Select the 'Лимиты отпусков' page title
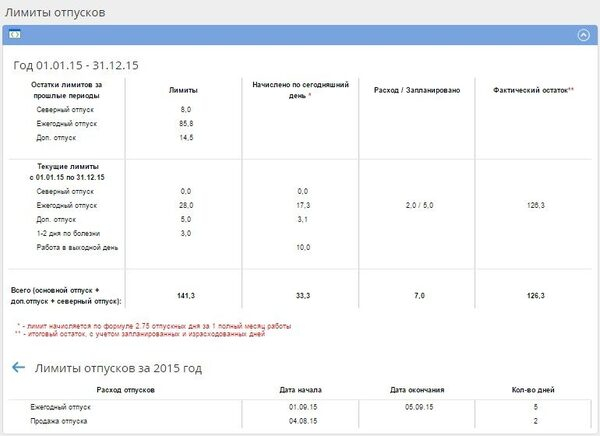The height and width of the screenshot is (436, 600). coord(55,12)
